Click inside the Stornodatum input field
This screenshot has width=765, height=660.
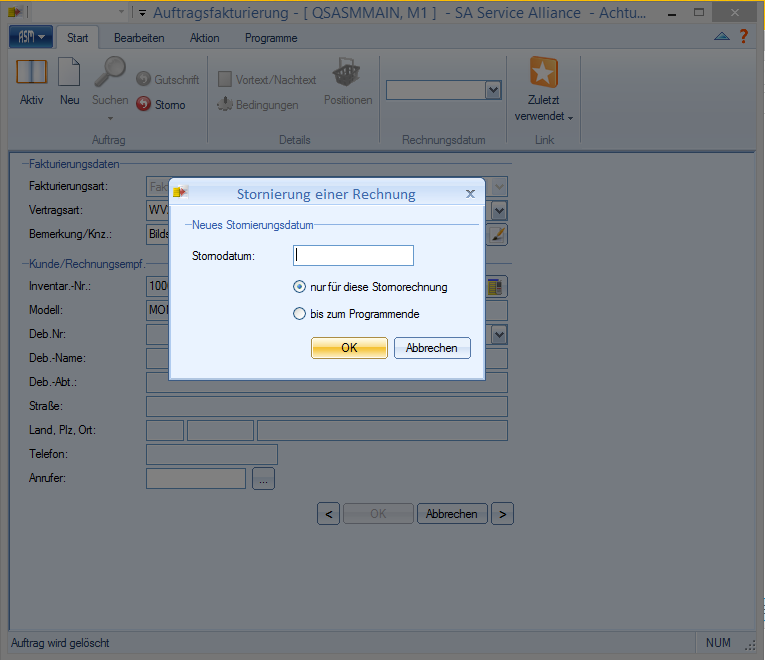pyautogui.click(x=353, y=256)
